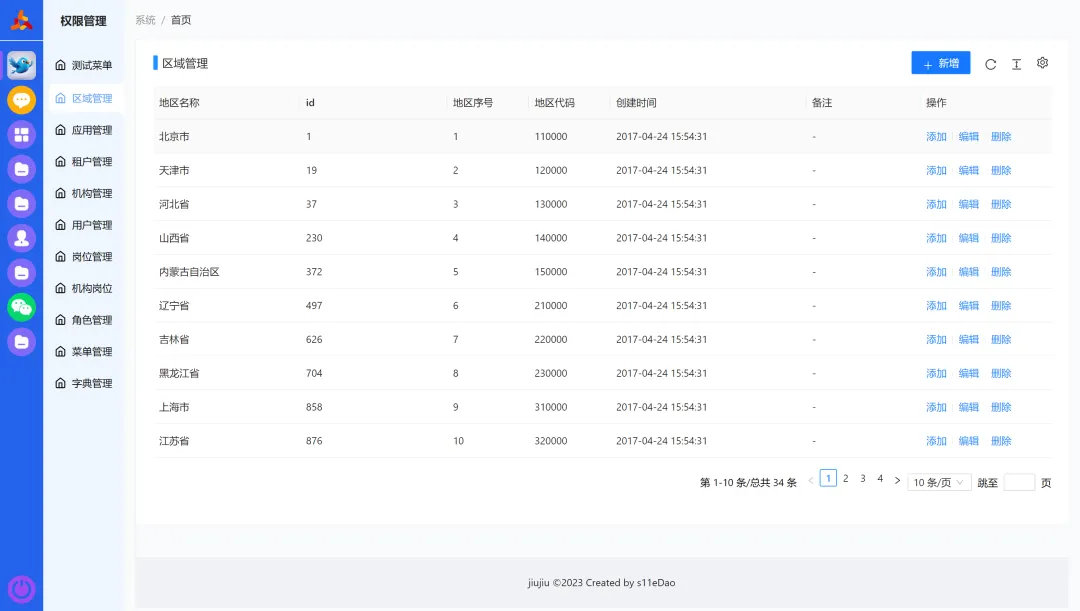This screenshot has width=1080, height=611.
Task: Go to next page arrow
Action: pyautogui.click(x=897, y=480)
